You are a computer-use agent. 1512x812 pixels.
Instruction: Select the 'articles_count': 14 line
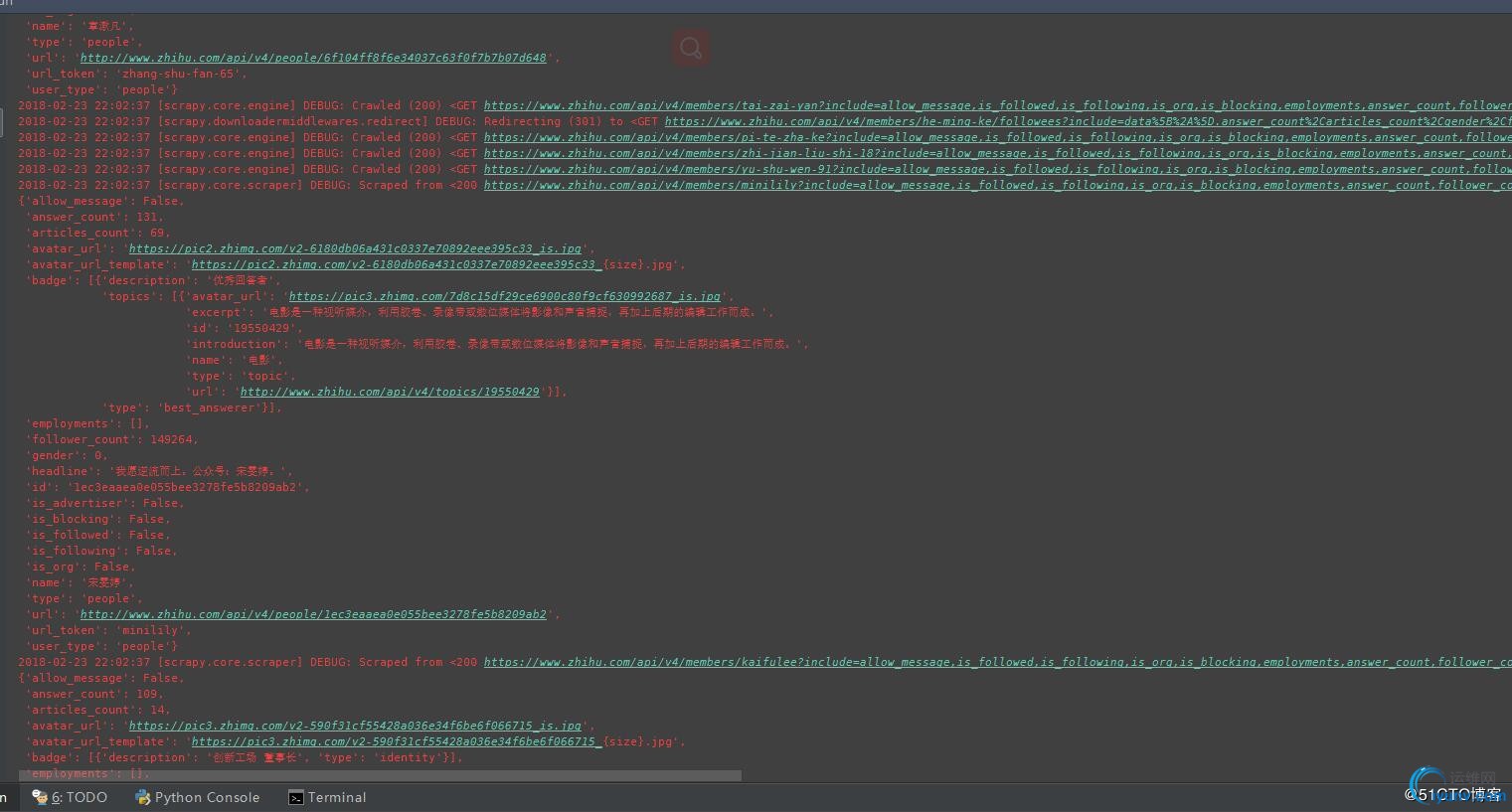click(97, 710)
